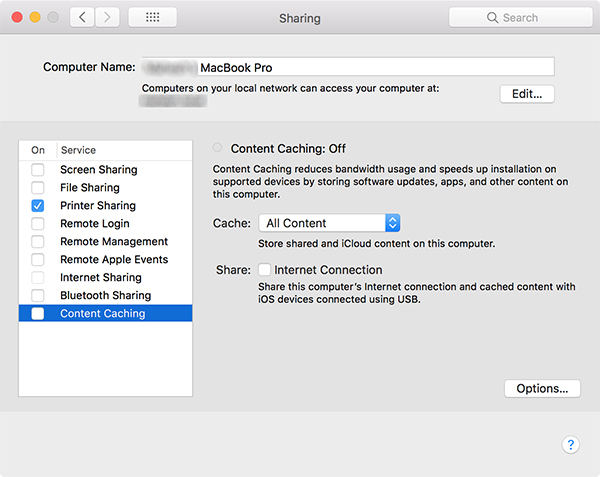Show all preferences grid icon
This screenshot has width=600, height=477.
point(152,17)
